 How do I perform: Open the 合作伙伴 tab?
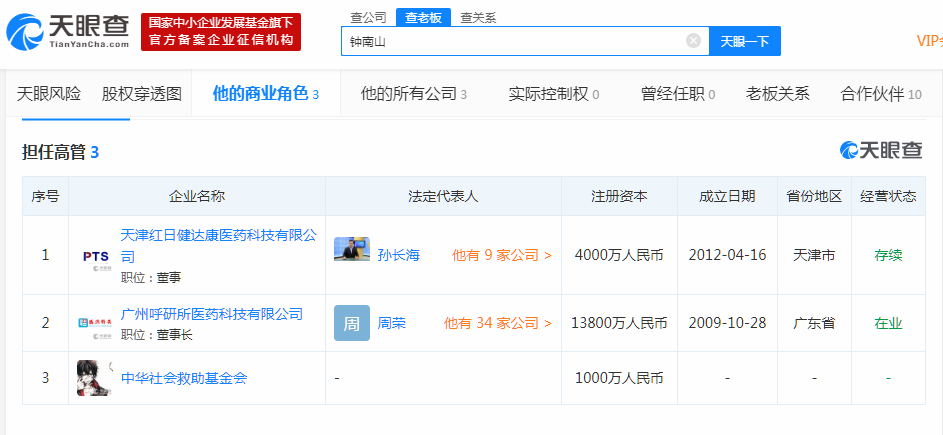pos(881,94)
